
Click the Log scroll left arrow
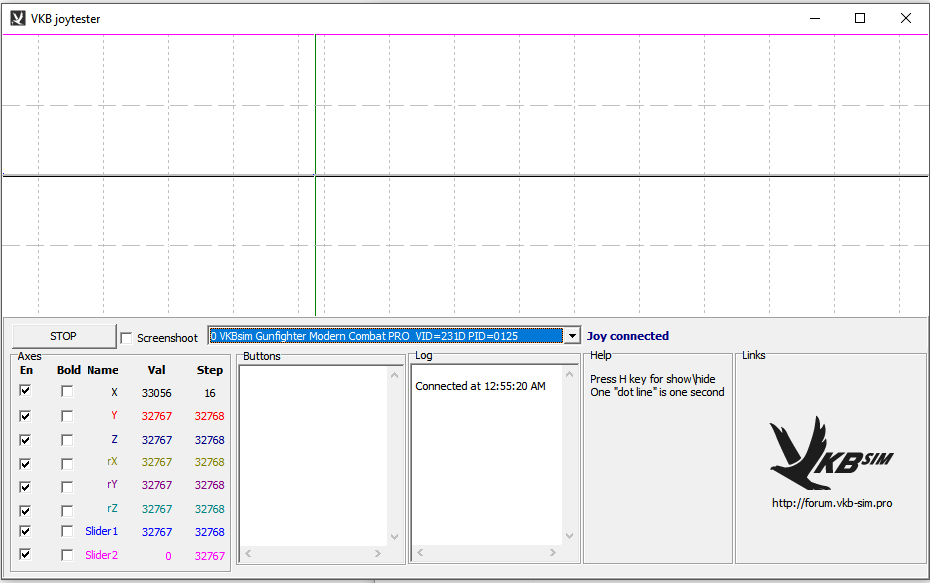[420, 552]
